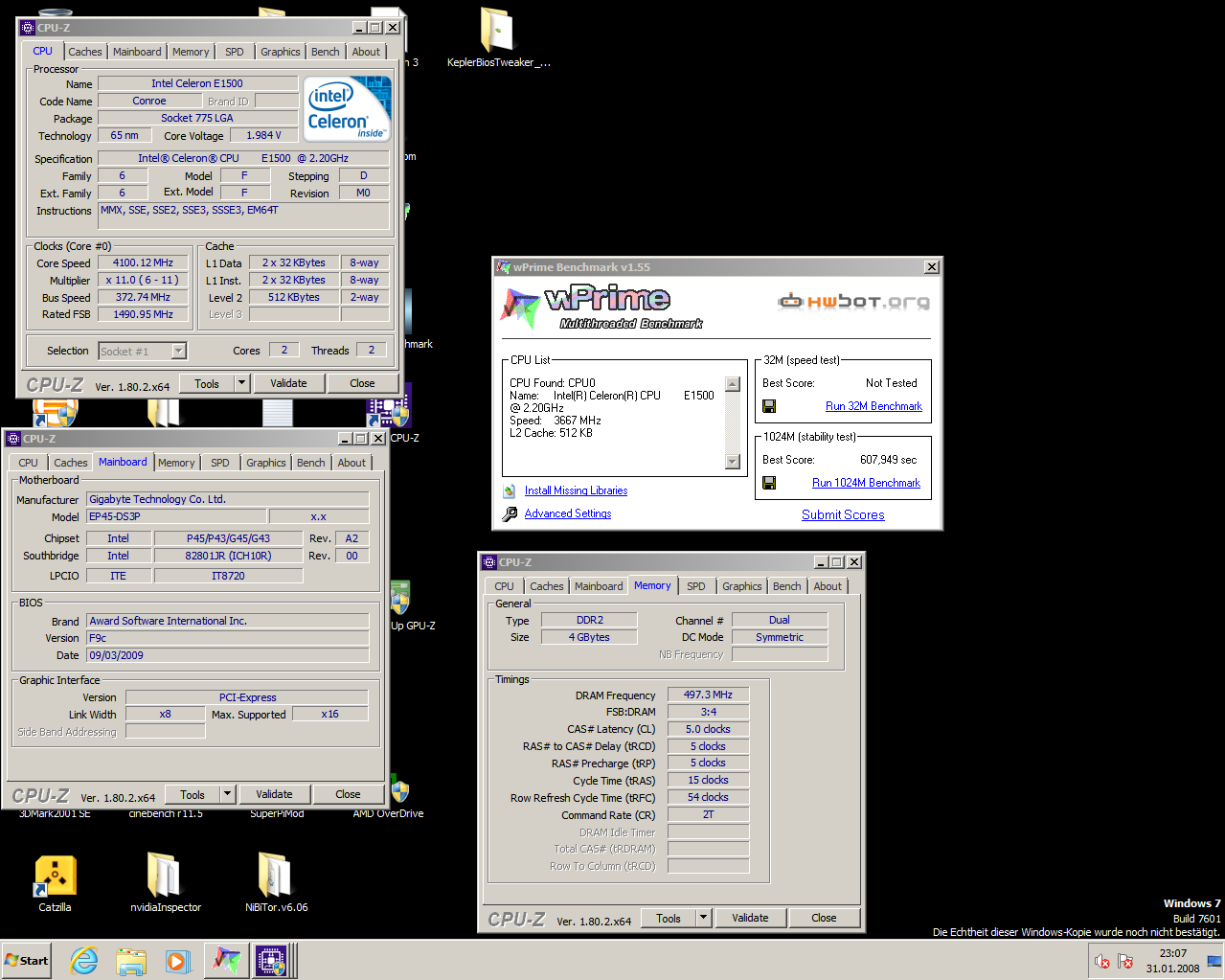Open the Memory tab in CPU-Z Mainboard window
Screen dimensions: 1225x980
(x=176, y=463)
